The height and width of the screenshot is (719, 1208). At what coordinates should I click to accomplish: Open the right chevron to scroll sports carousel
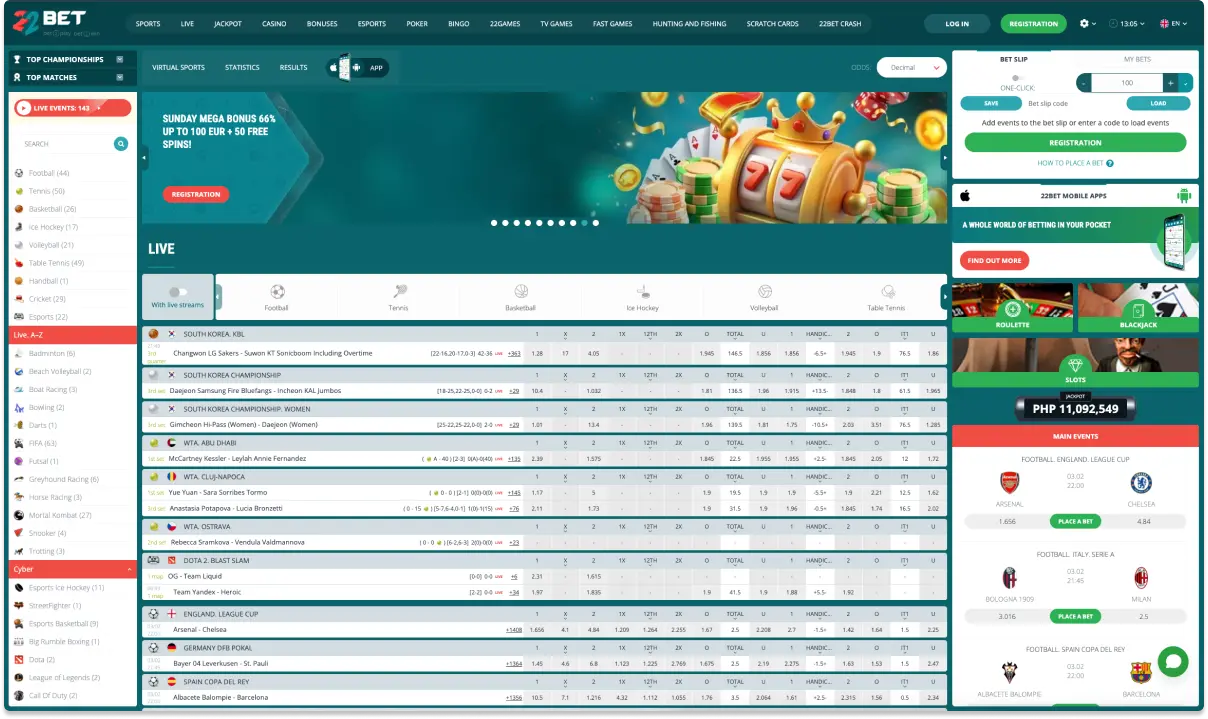[945, 296]
